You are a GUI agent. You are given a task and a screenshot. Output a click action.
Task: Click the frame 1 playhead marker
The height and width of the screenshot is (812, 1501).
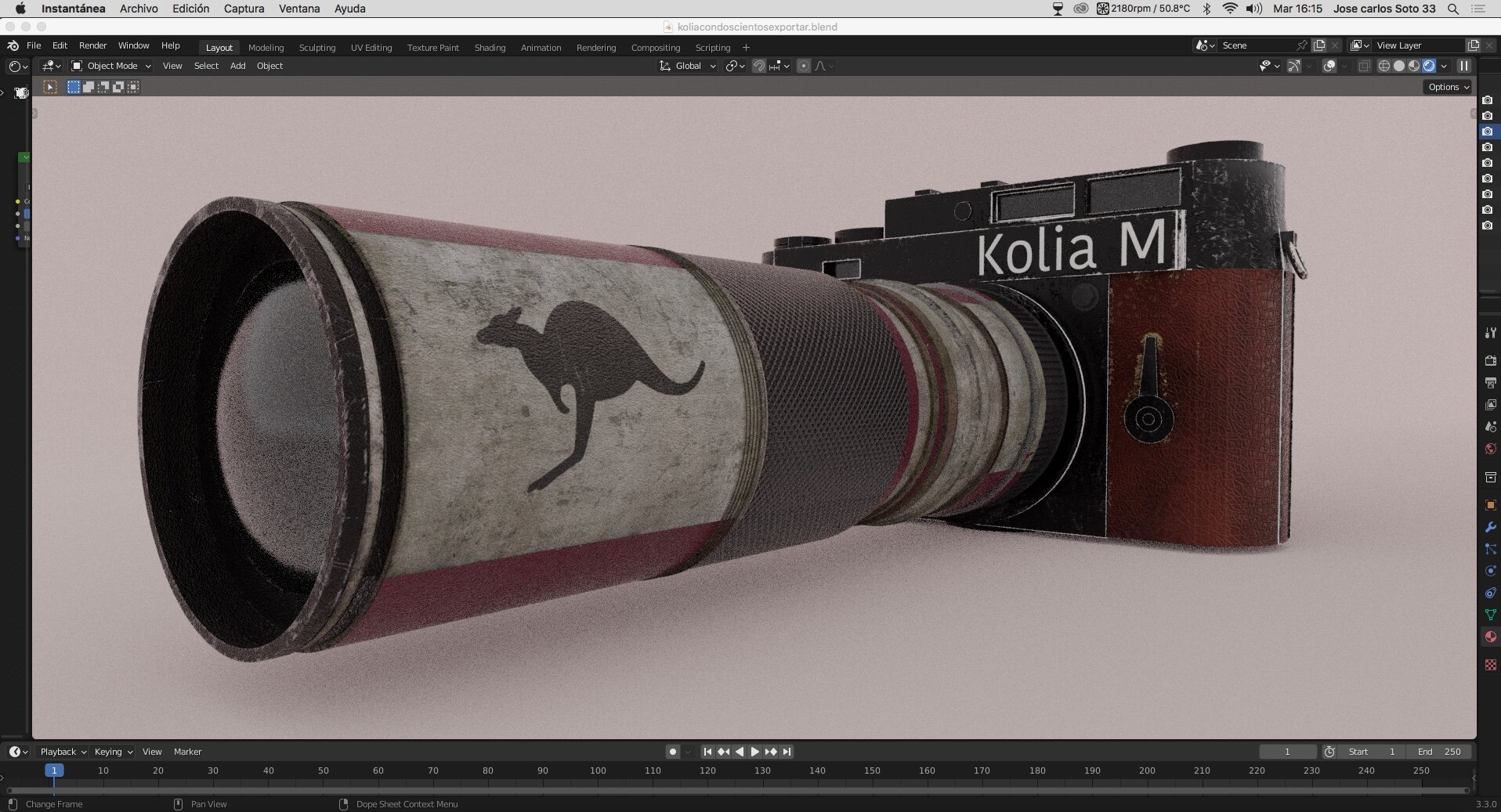54,770
